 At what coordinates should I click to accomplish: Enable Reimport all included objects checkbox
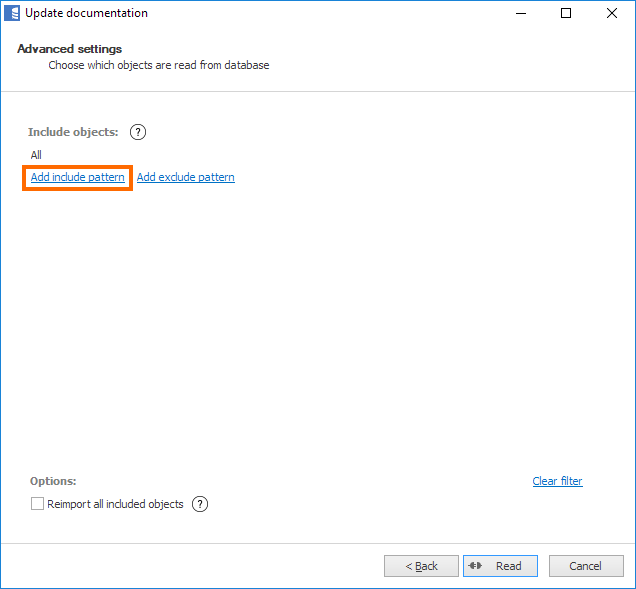(x=38, y=504)
